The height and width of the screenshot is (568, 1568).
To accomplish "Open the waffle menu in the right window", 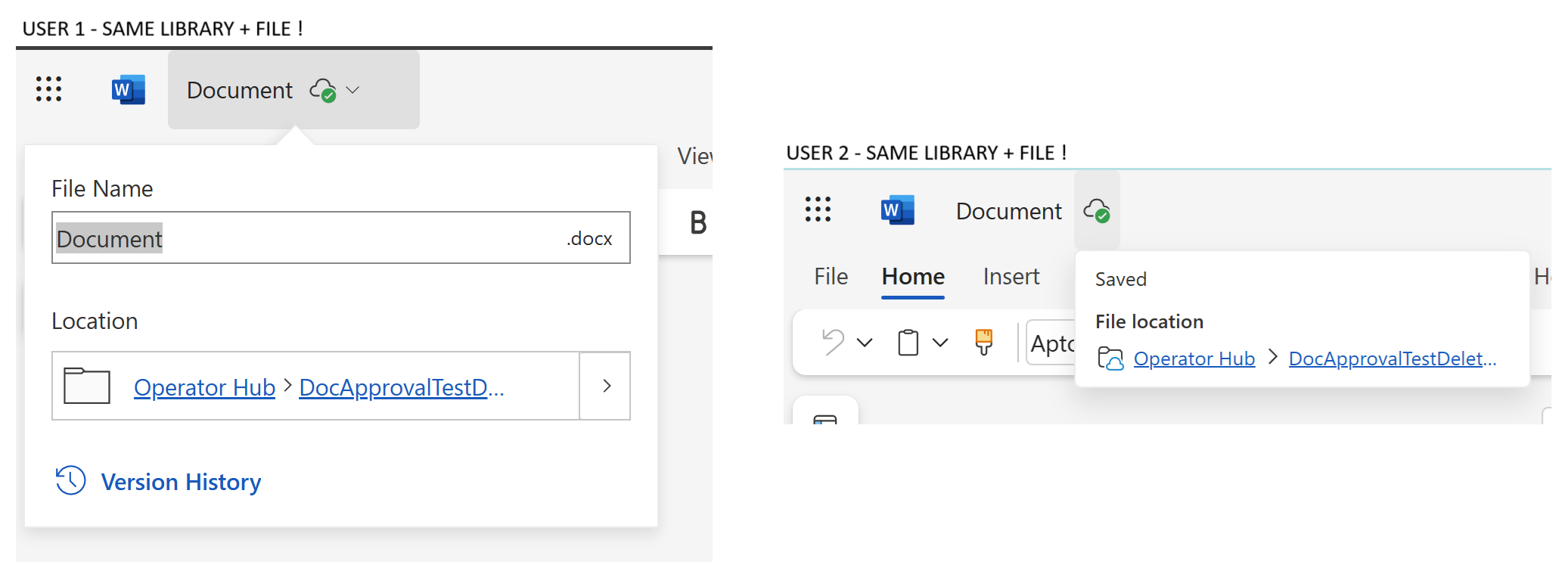I will click(x=818, y=210).
